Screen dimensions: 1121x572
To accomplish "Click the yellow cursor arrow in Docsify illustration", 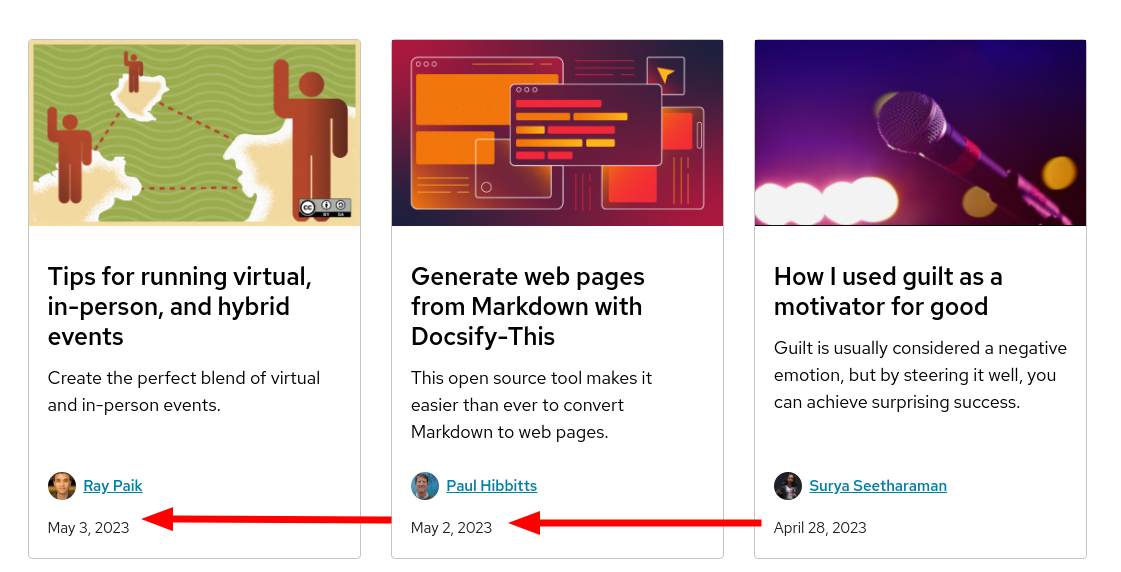I will (666, 75).
